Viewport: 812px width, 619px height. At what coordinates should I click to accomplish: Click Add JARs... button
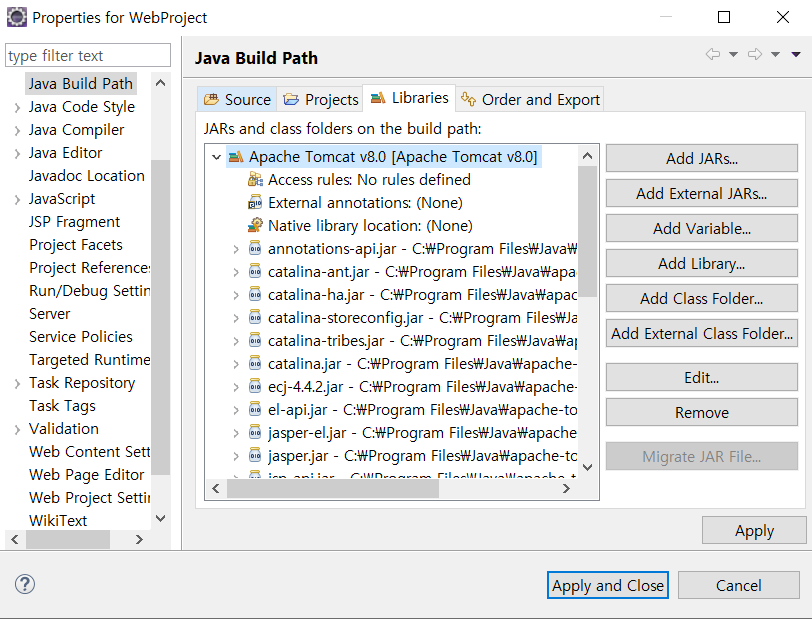(x=702, y=158)
